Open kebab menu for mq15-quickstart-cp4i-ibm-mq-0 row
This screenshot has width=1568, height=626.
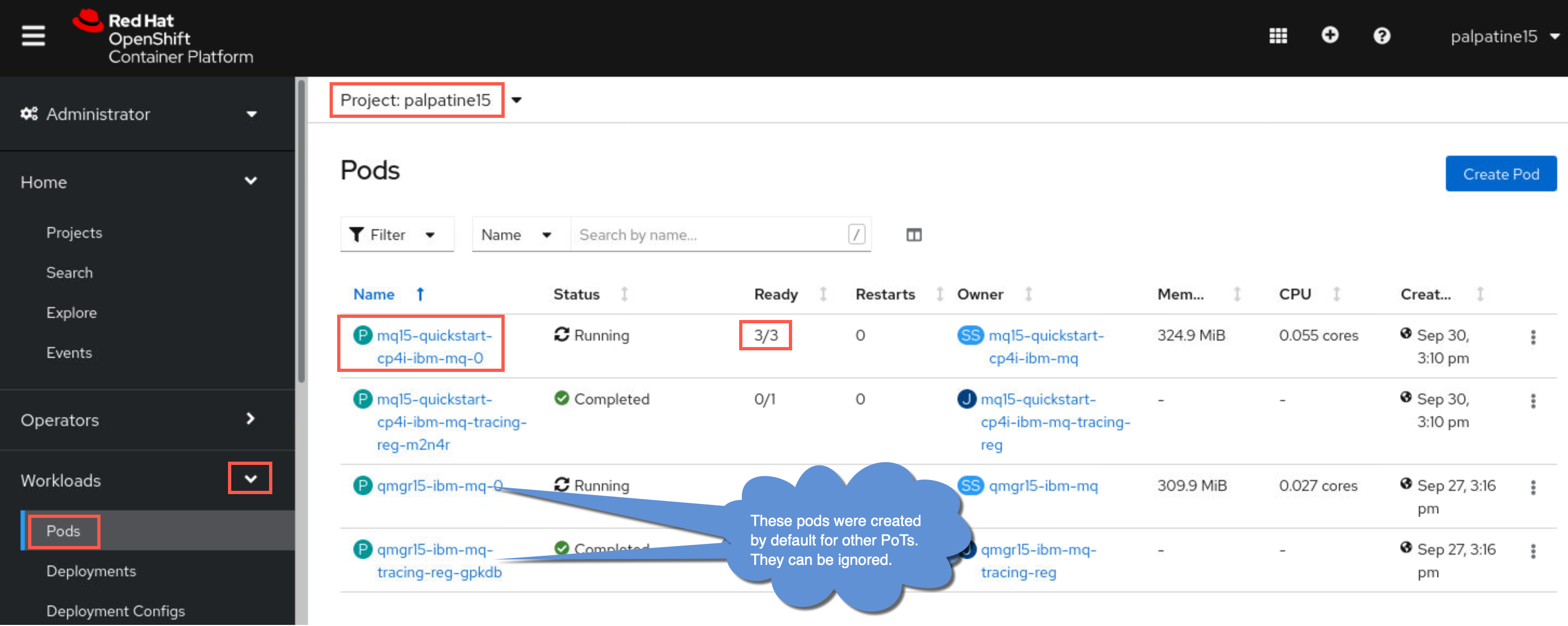tap(1533, 337)
